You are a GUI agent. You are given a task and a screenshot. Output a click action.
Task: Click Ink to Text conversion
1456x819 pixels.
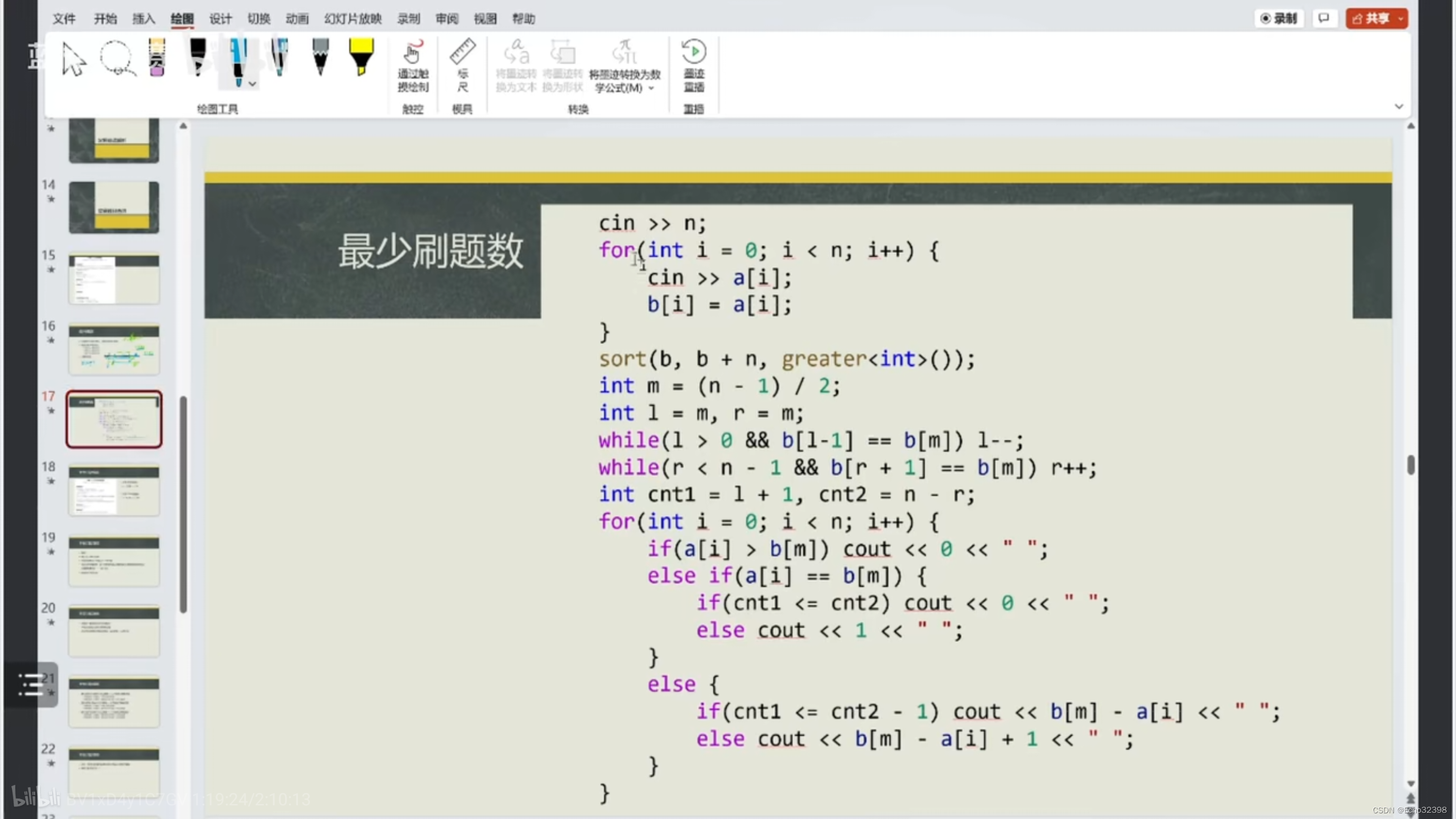pos(516,66)
